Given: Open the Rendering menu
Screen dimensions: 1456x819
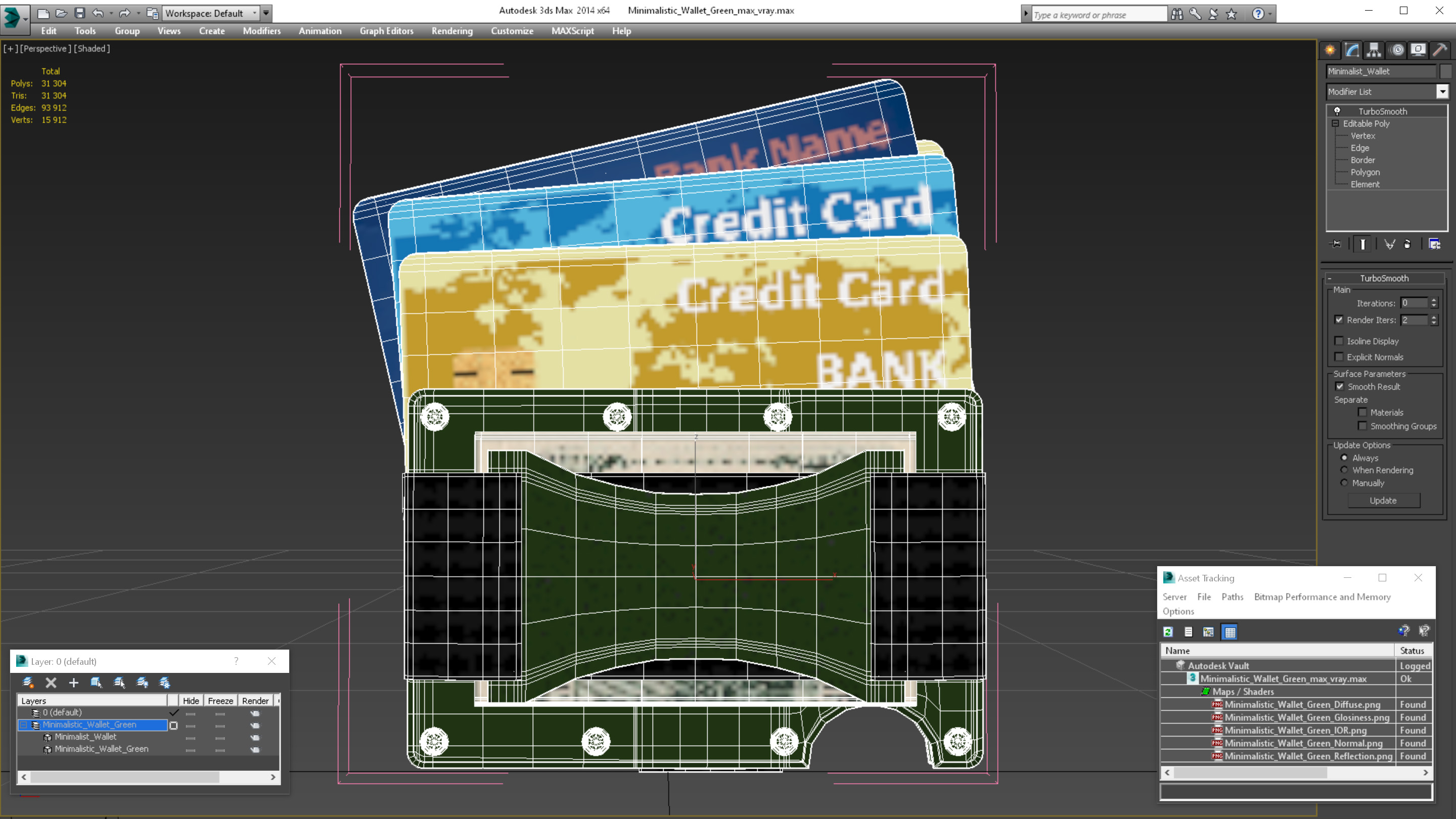Looking at the screenshot, I should [451, 31].
